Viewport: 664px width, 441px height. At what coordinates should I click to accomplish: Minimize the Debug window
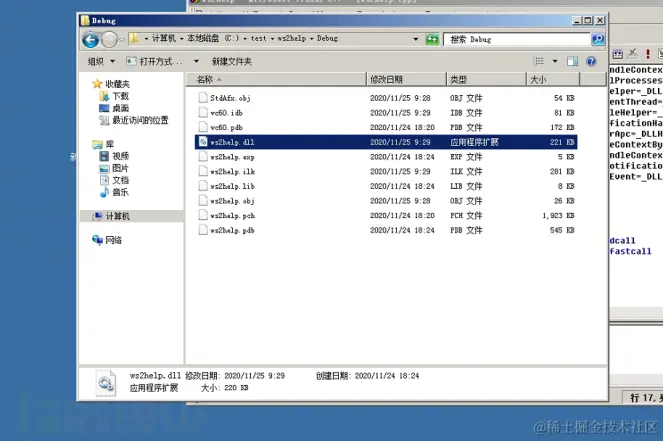pyautogui.click(x=577, y=20)
